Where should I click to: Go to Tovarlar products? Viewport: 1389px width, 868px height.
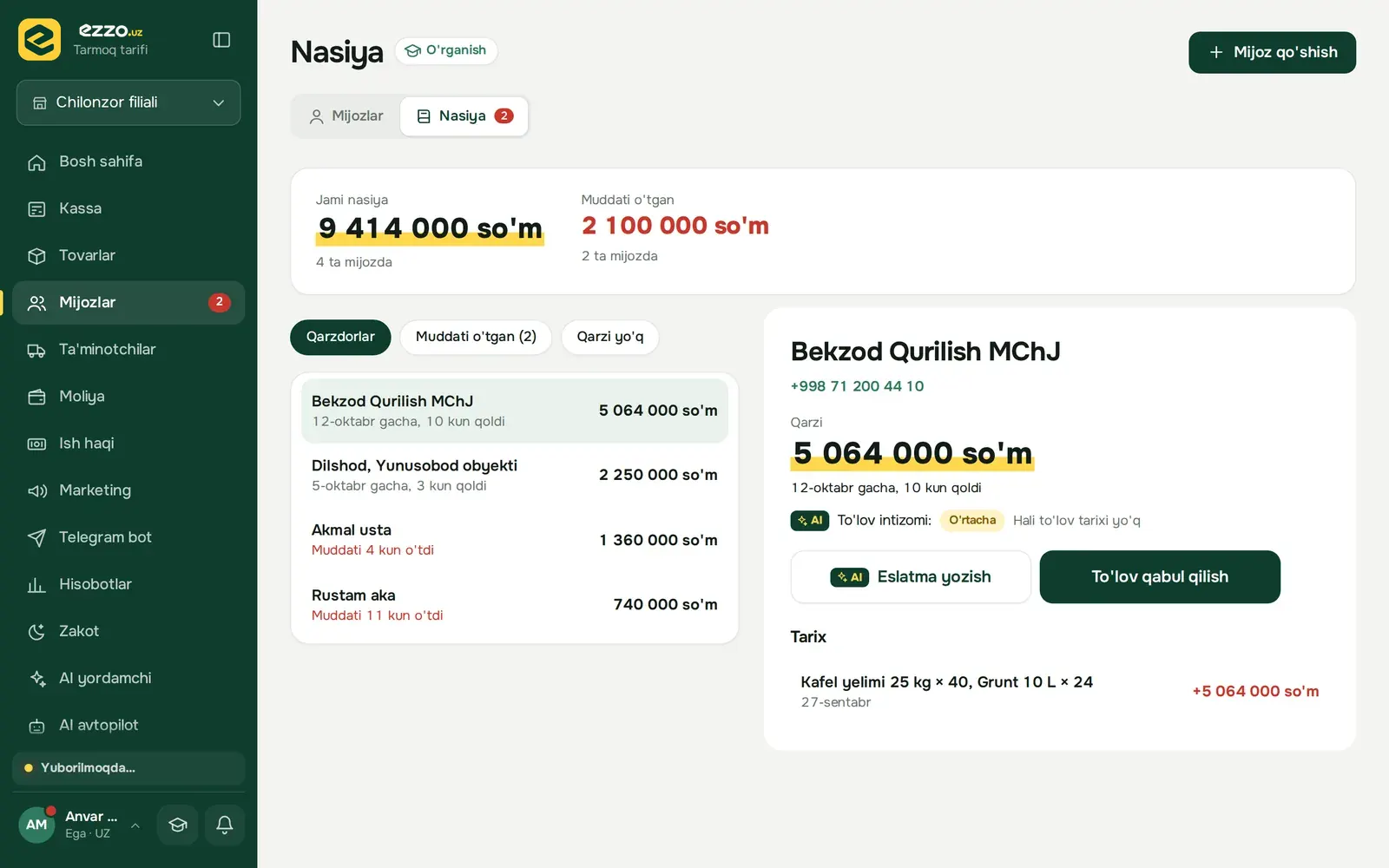[x=128, y=255]
